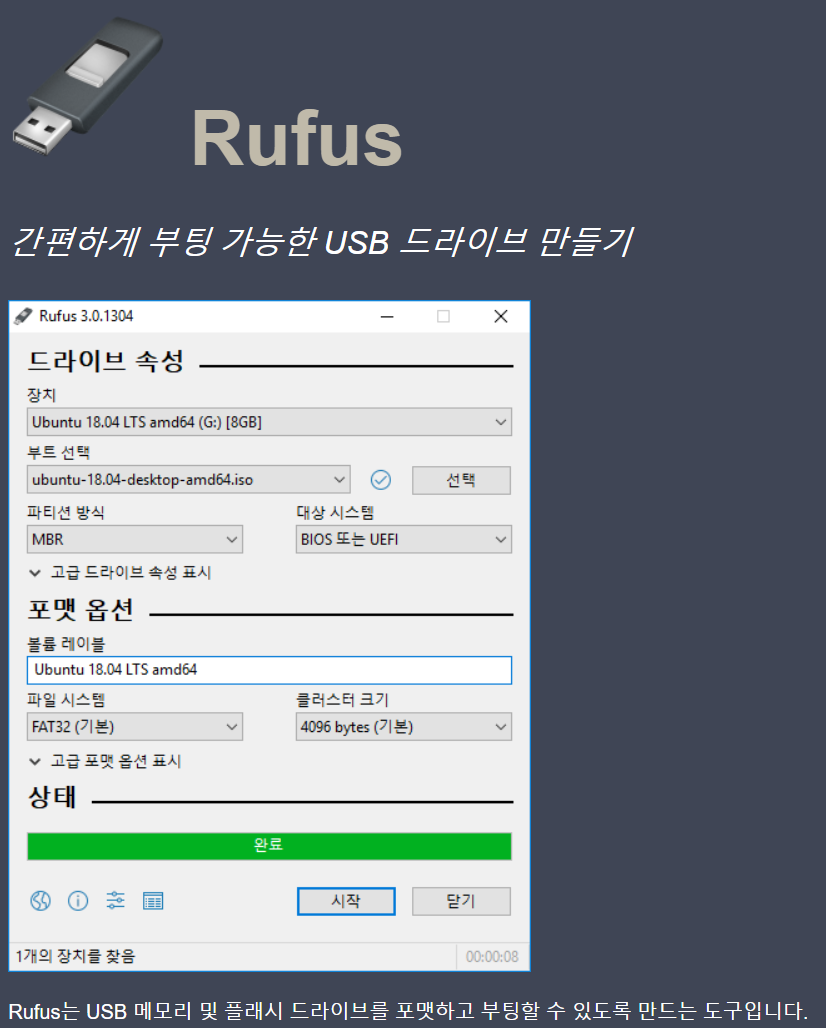
Task: Click the ISO checksum checkmark icon
Action: 380,480
